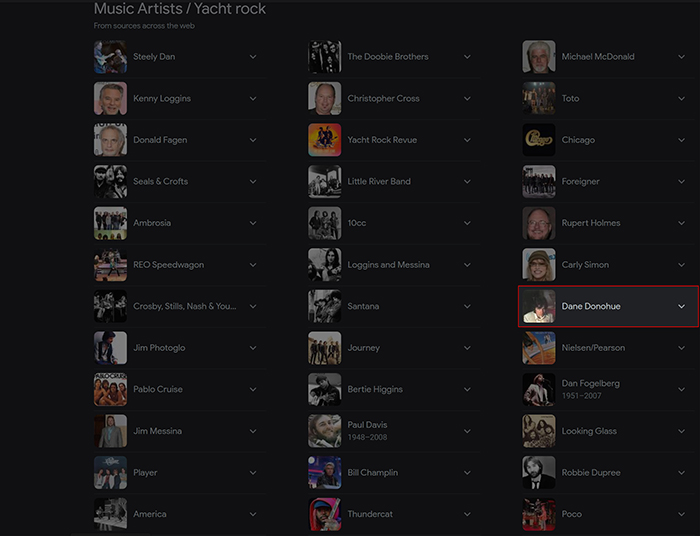Click the Steely Dan artist thumbnail

click(110, 57)
